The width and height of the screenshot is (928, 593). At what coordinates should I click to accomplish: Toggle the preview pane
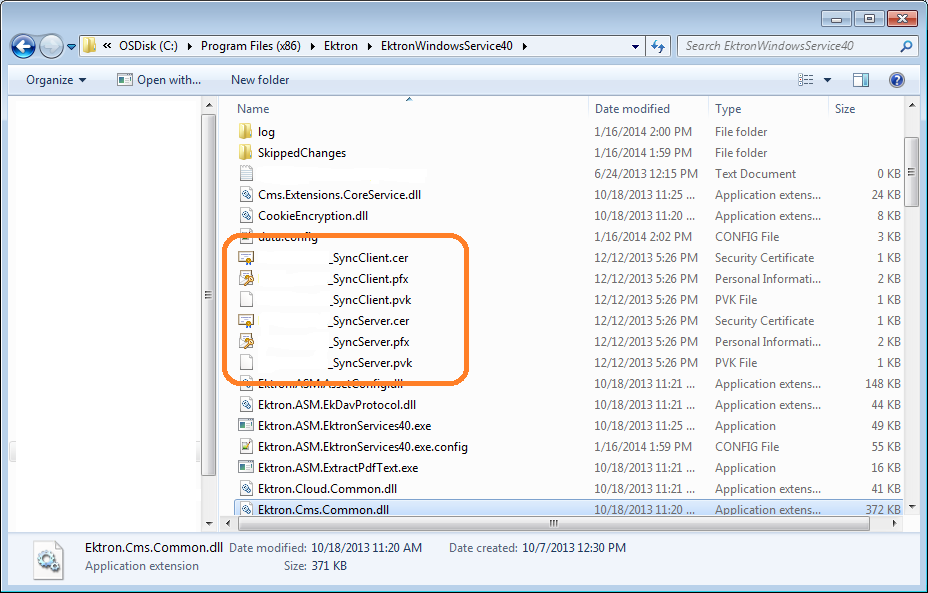coord(861,80)
